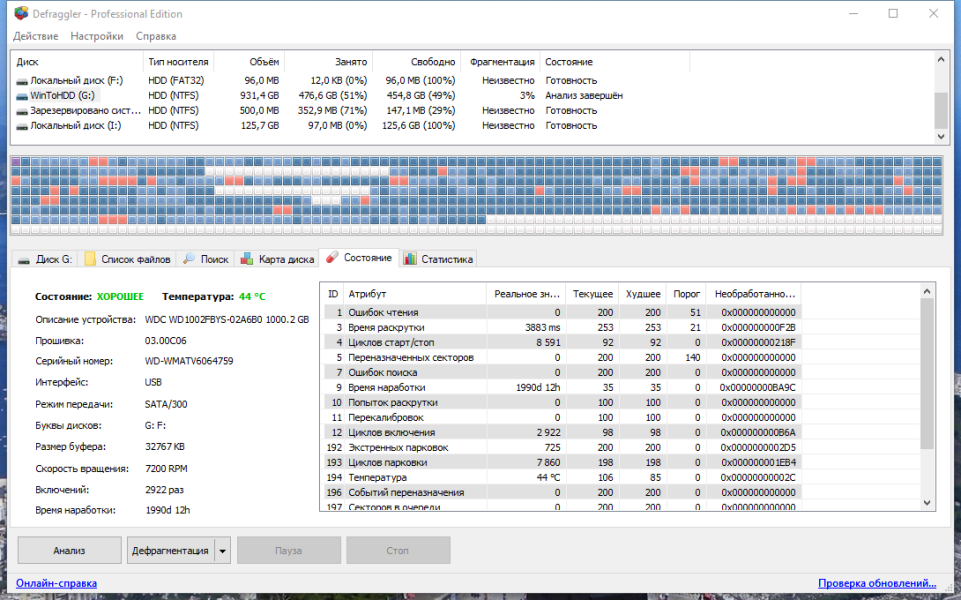The width and height of the screenshot is (961, 600).
Task: Click the Состояние column header in drive list
Action: pos(615,62)
